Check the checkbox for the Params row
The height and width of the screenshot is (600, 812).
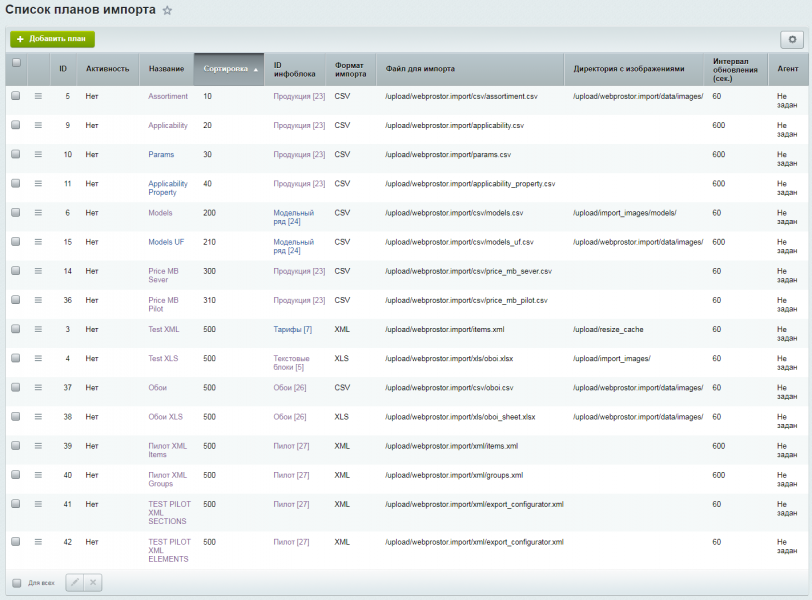[15, 154]
